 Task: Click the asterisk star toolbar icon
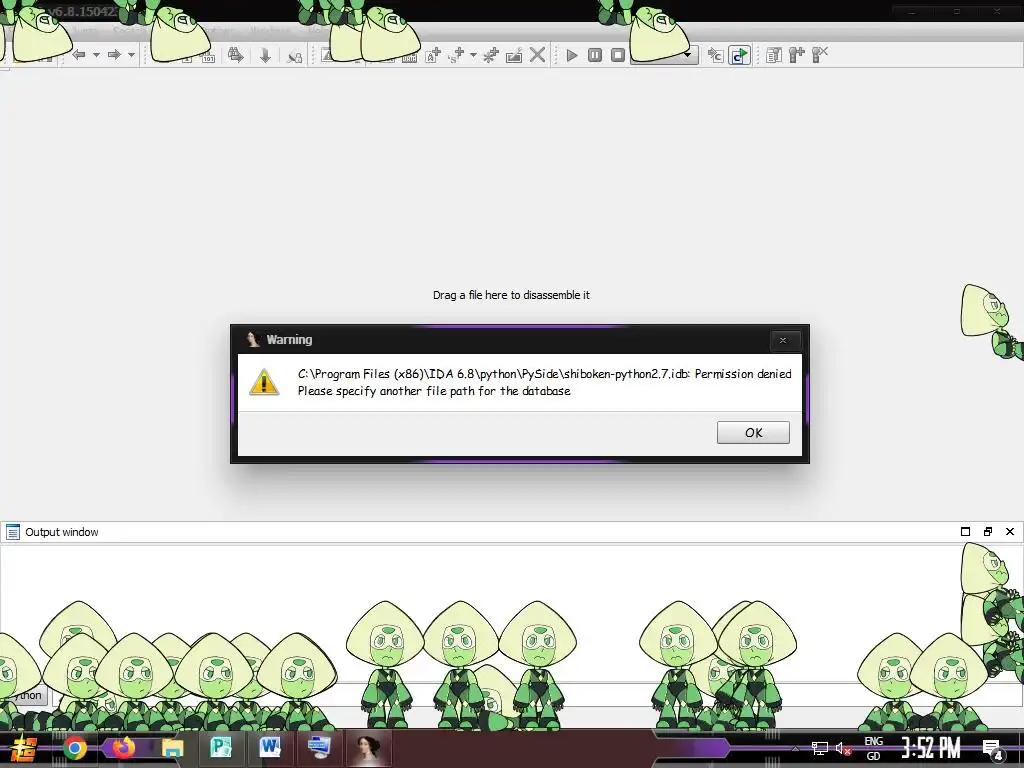490,56
